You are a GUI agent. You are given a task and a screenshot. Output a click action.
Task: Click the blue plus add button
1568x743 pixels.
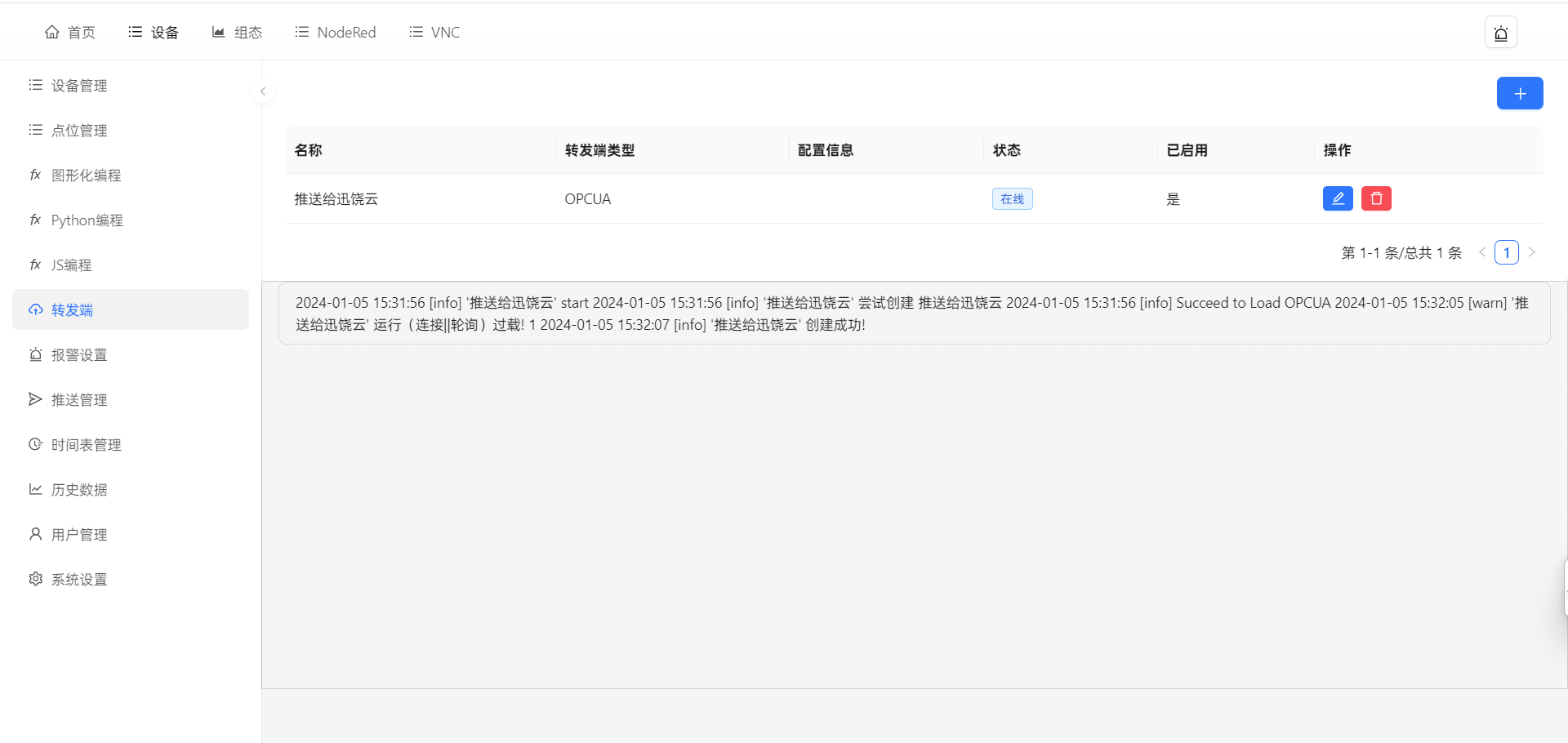[1519, 93]
